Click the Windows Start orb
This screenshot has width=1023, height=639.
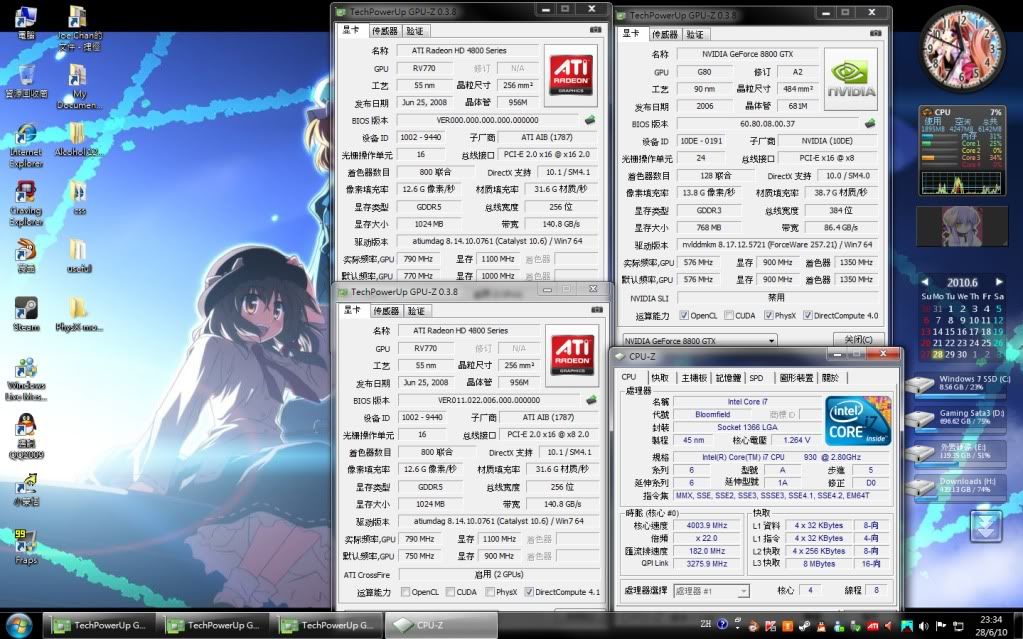18,625
